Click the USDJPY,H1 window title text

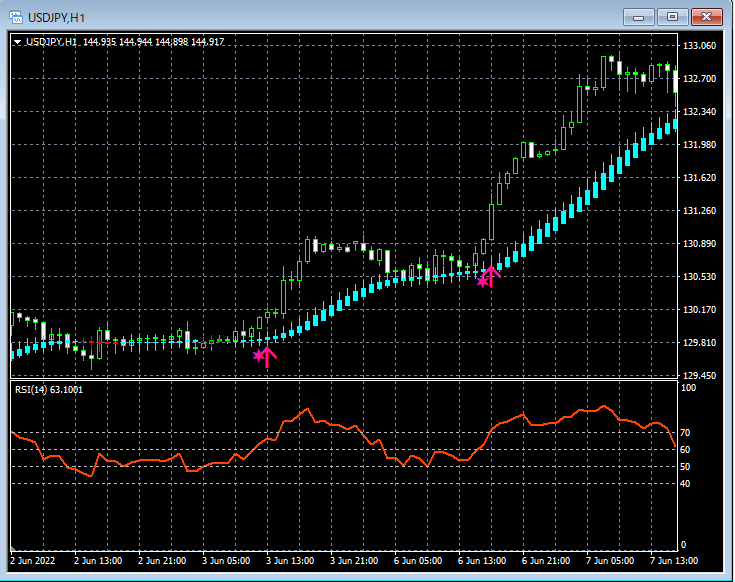point(56,18)
